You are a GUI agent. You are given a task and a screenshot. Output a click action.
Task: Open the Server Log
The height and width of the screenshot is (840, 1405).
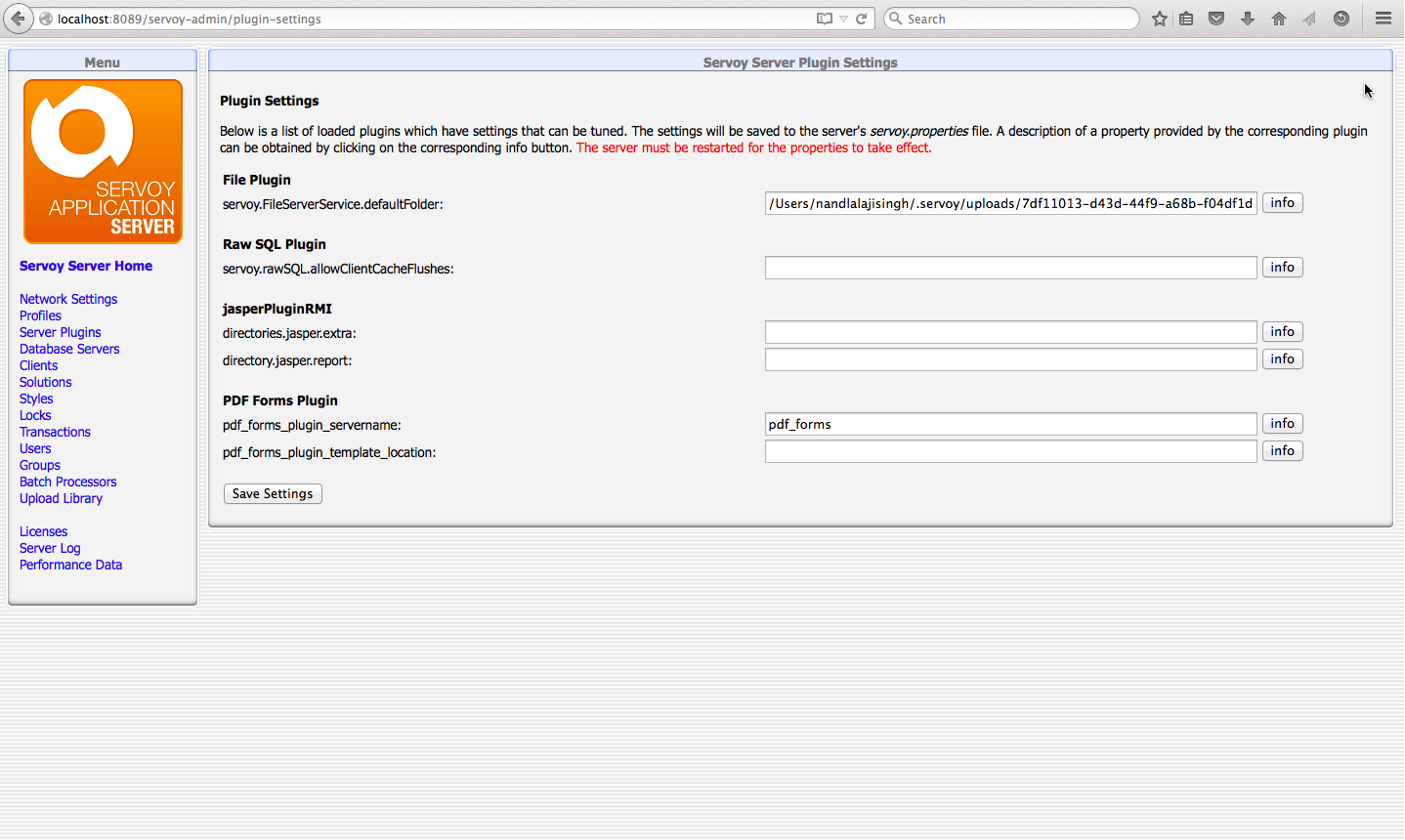(x=50, y=548)
